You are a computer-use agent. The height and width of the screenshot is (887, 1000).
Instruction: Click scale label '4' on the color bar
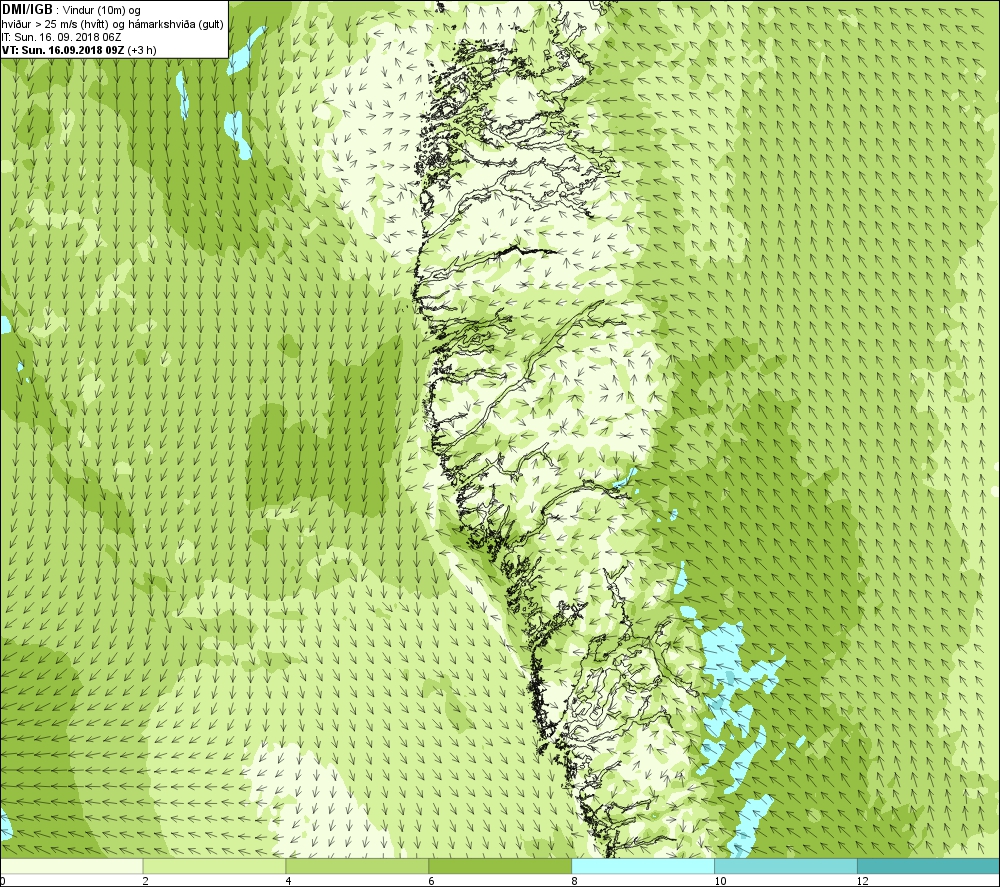pos(289,881)
